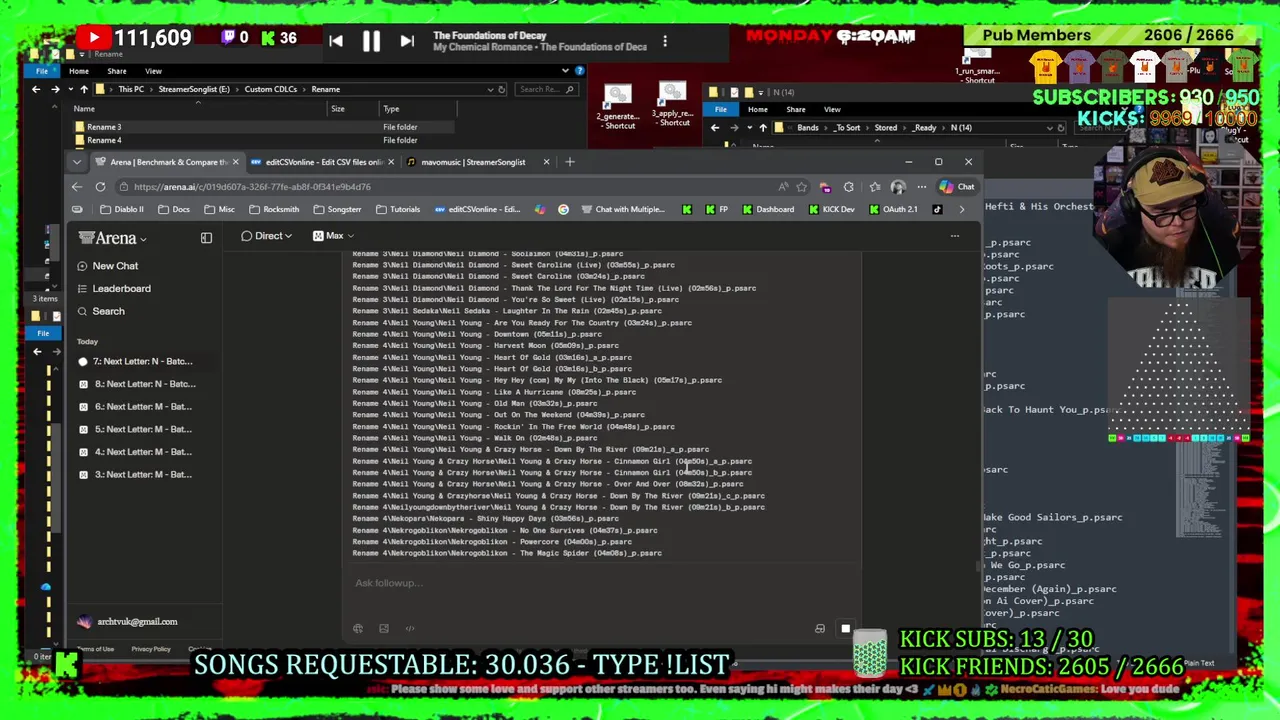Click the Search Rename box in Explorer
Screen dimensions: 1280x720
[545, 89]
